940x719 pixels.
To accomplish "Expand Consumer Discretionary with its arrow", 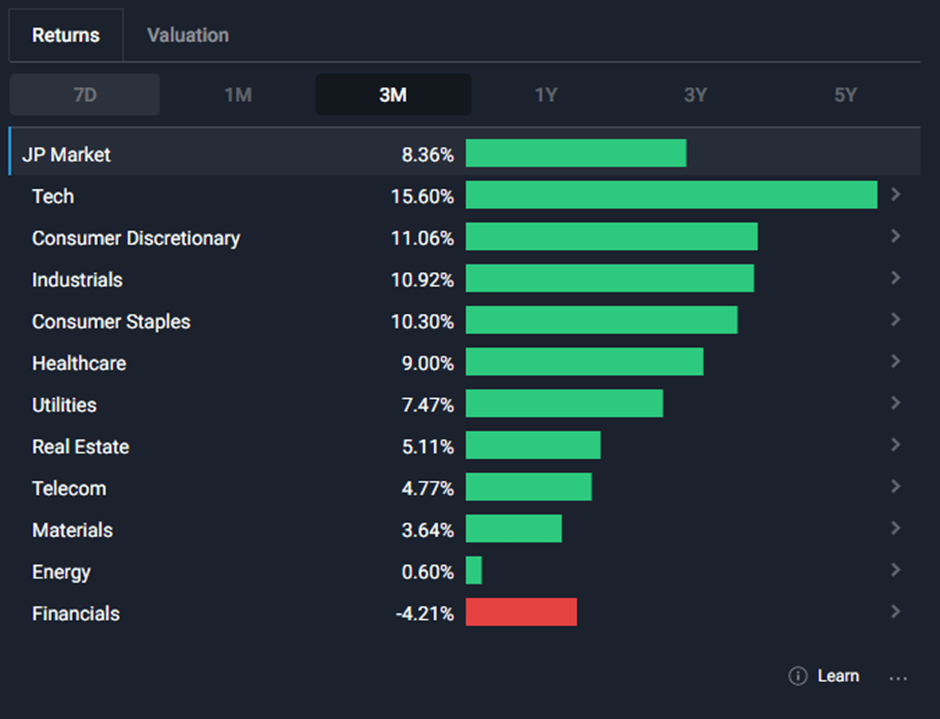I will coord(896,237).
